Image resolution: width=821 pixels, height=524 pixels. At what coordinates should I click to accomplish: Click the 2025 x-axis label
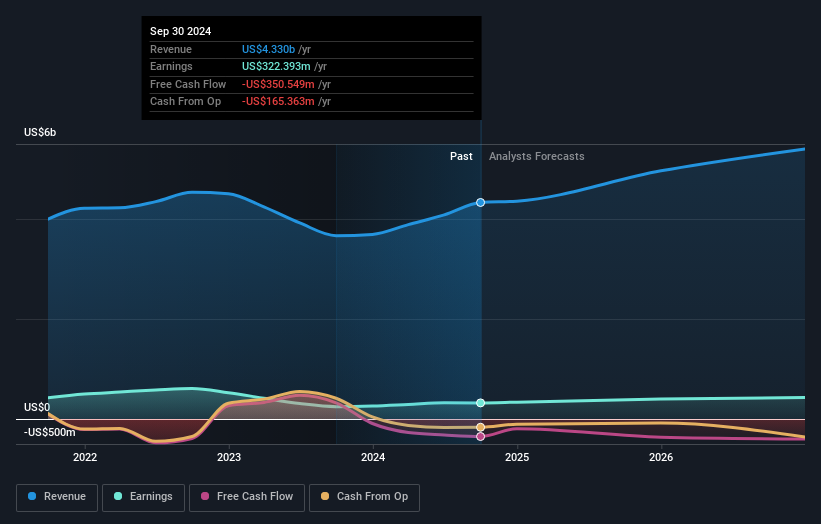click(517, 457)
